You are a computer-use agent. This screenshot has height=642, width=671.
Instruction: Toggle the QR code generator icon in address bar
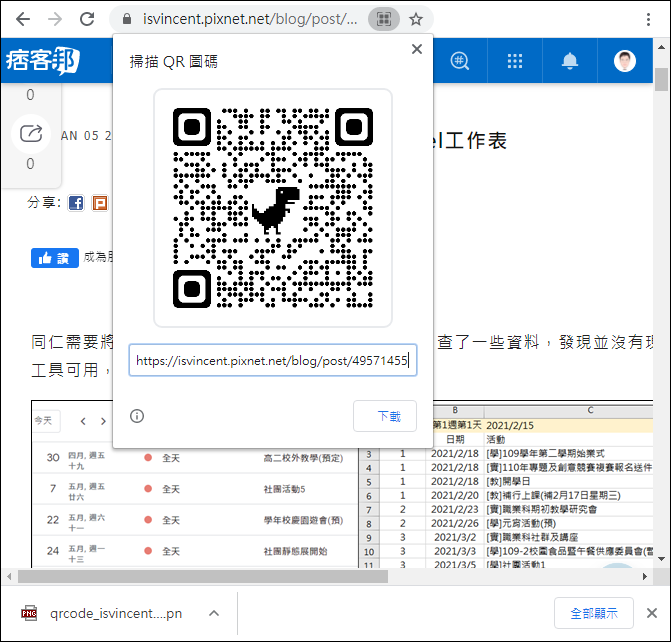pyautogui.click(x=384, y=19)
